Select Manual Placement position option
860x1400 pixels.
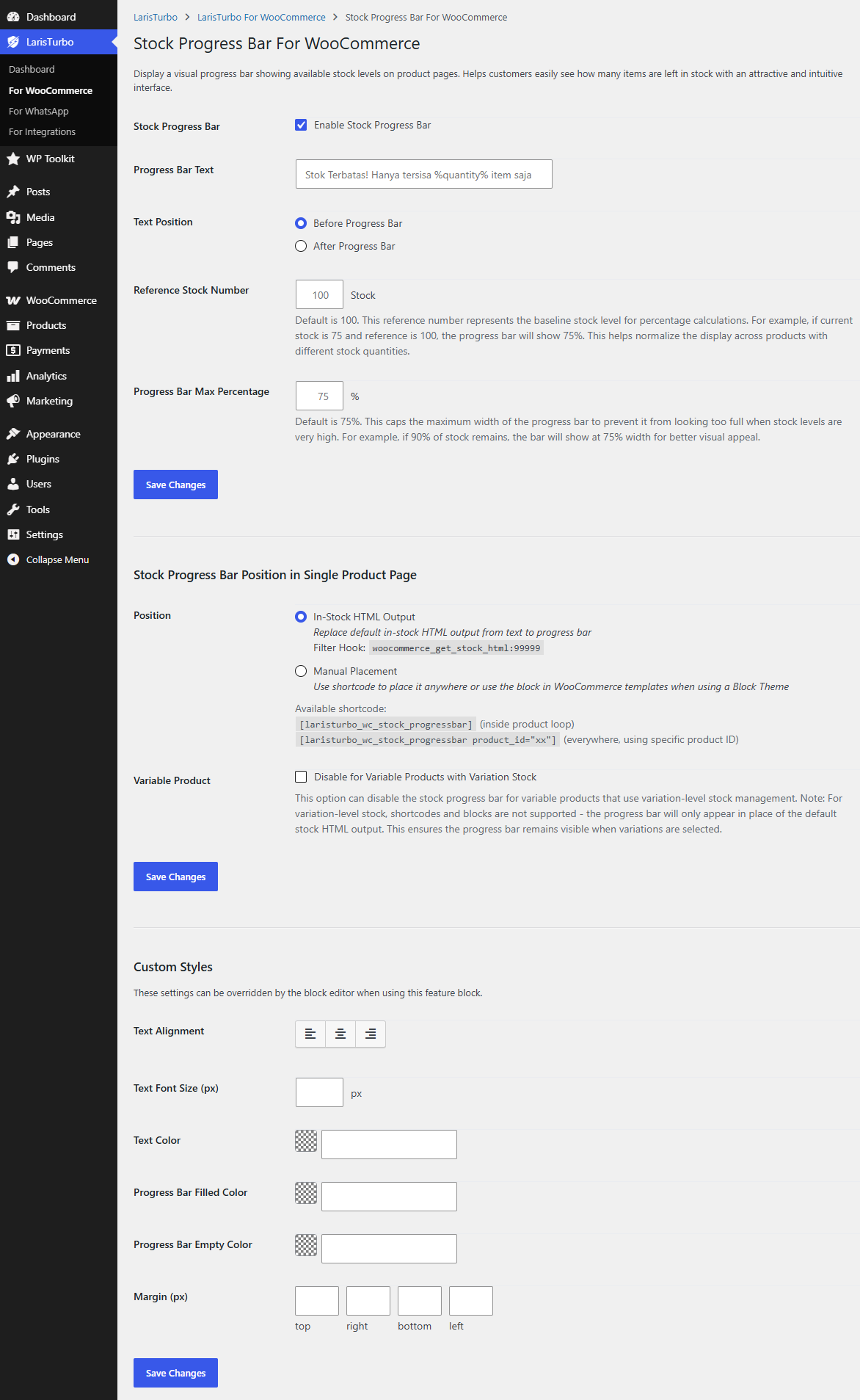point(301,671)
